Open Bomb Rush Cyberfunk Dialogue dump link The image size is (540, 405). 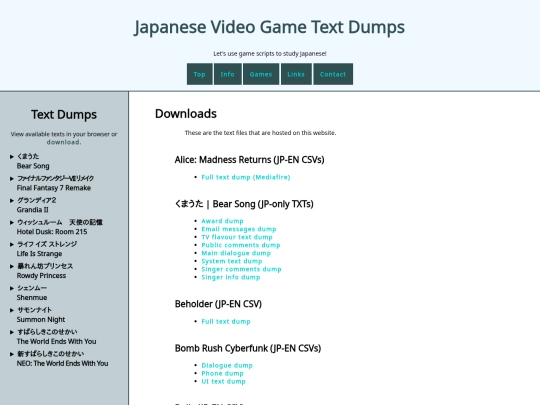pyautogui.click(x=227, y=365)
